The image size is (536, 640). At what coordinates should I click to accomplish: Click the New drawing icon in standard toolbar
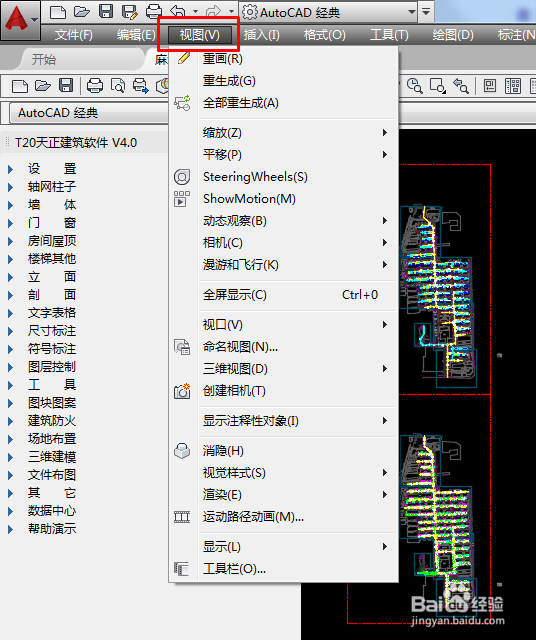(20, 86)
